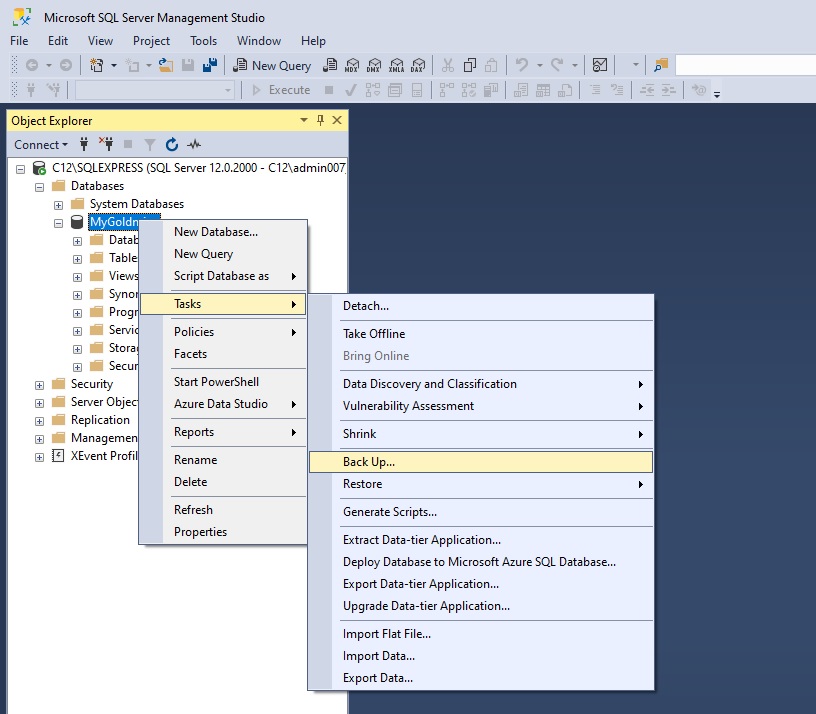816x714 pixels.
Task: Pin the Object Explorer panel
Action: tap(320, 121)
